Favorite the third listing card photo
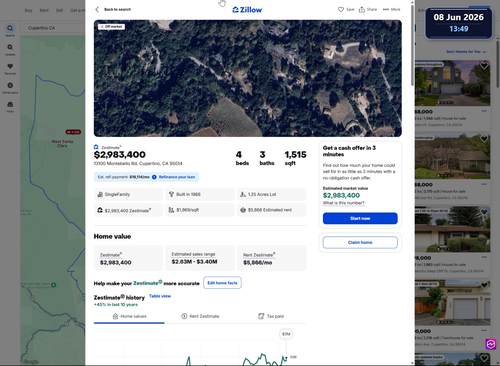The image size is (500, 366). click(x=484, y=212)
